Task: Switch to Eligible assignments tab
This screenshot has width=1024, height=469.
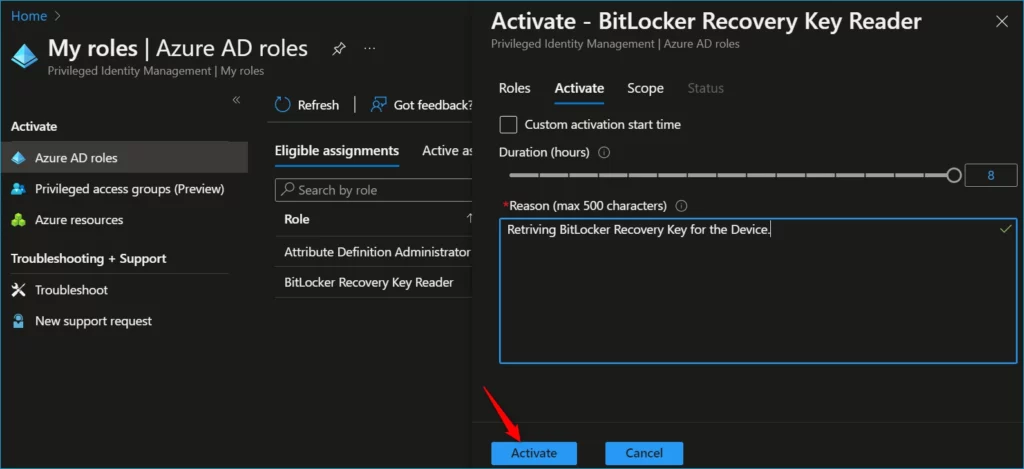Action: pyautogui.click(x=336, y=151)
